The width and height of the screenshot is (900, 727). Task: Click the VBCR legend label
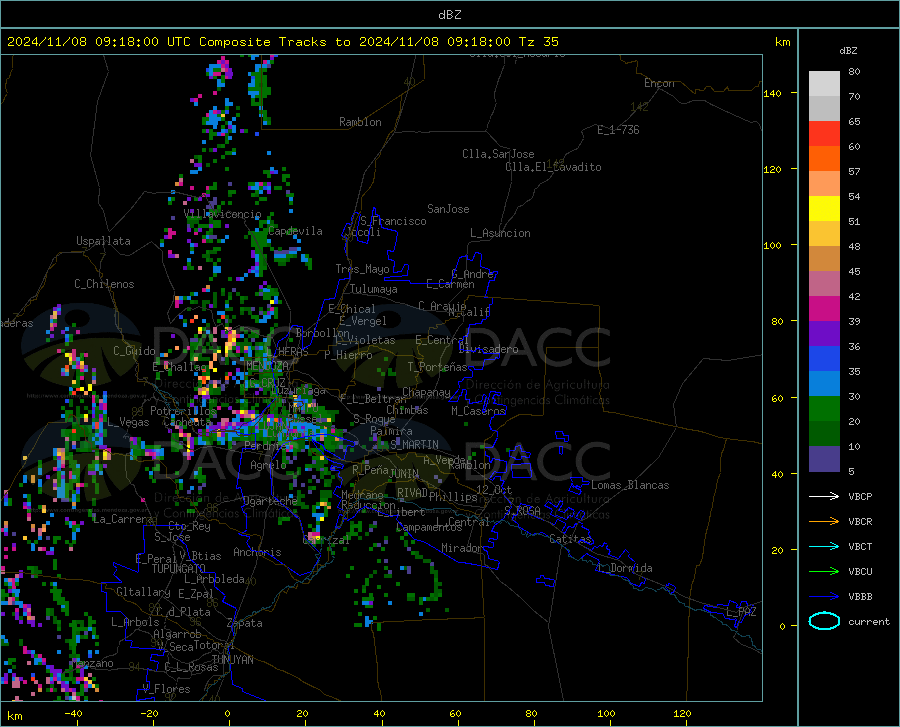click(x=860, y=522)
